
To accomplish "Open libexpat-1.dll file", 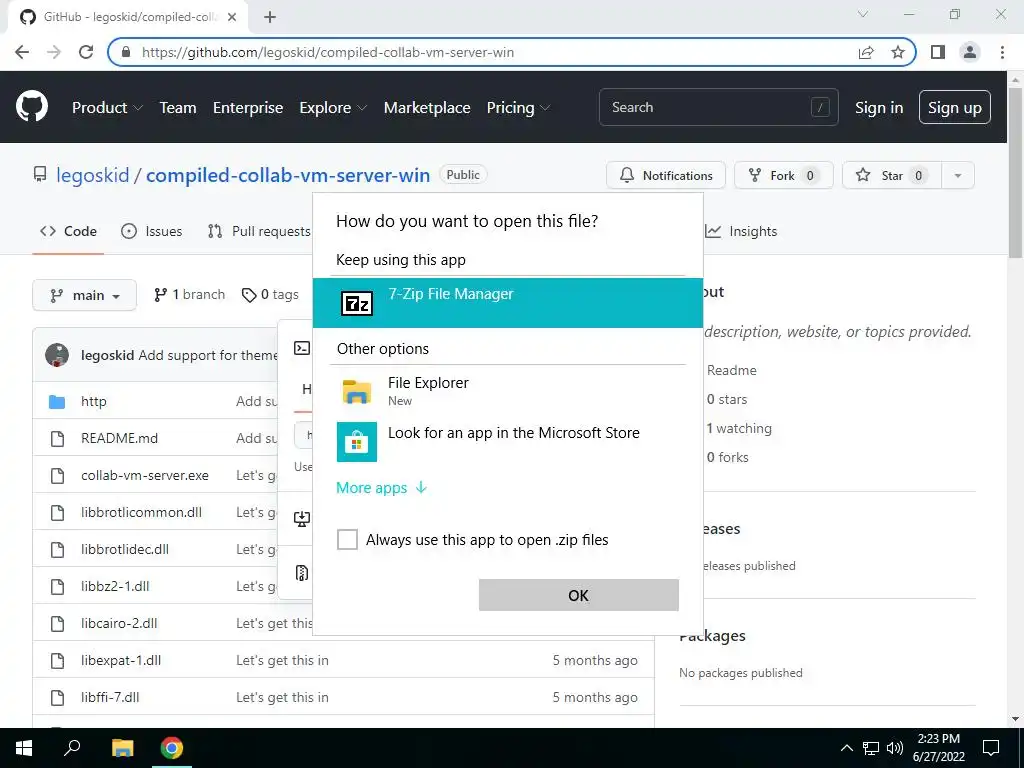I will [x=121, y=660].
